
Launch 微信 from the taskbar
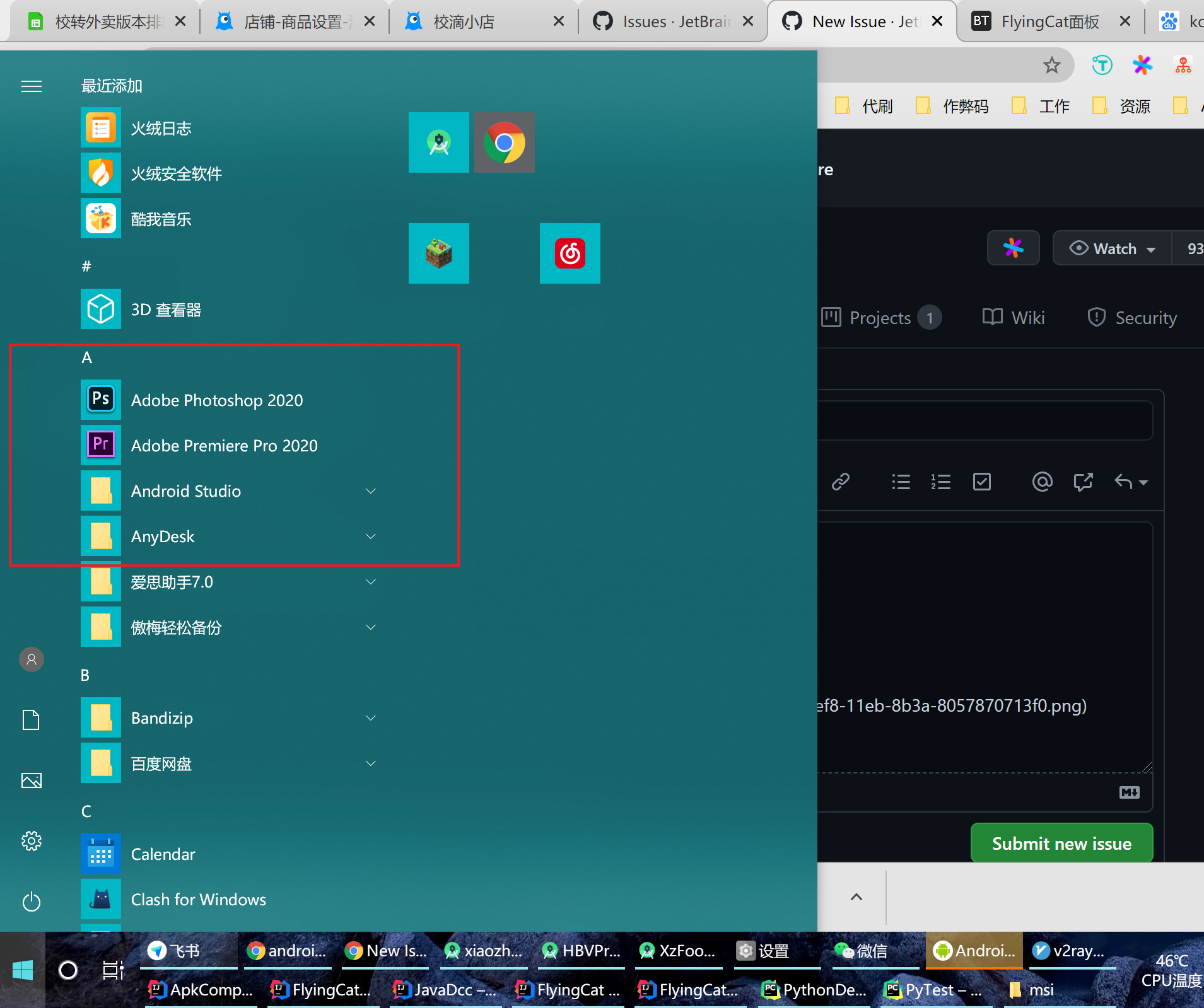pos(861,951)
